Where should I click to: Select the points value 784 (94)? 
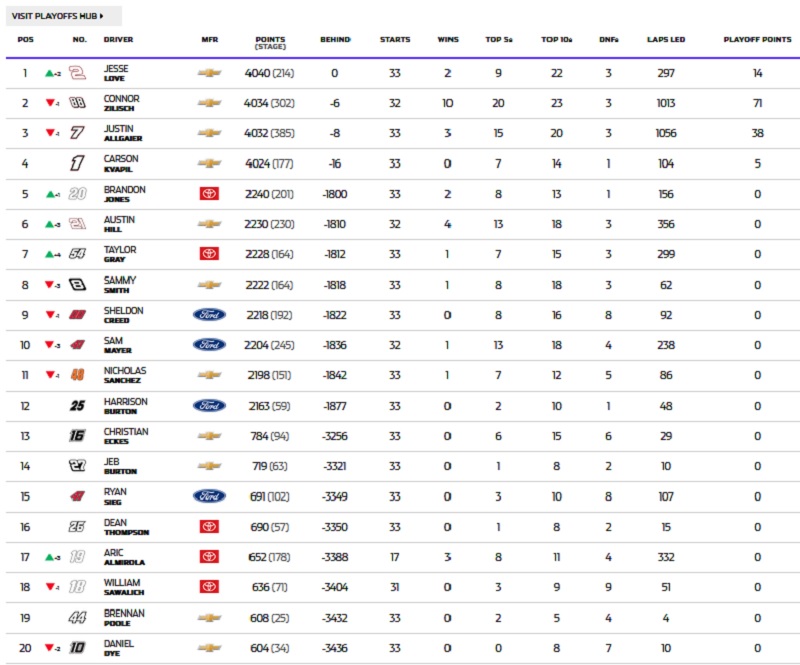269,436
